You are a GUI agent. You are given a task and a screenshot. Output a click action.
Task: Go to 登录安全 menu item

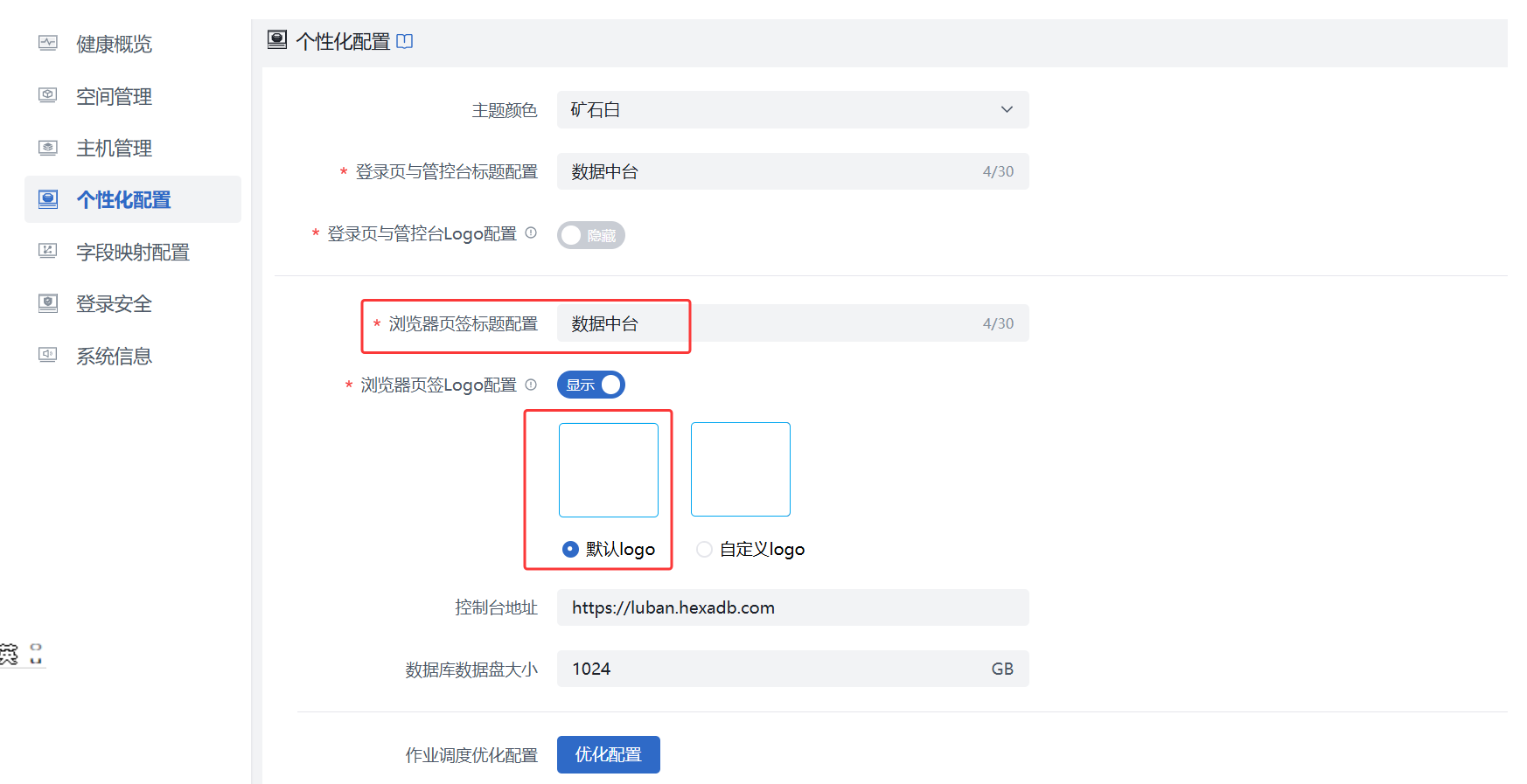coord(114,304)
